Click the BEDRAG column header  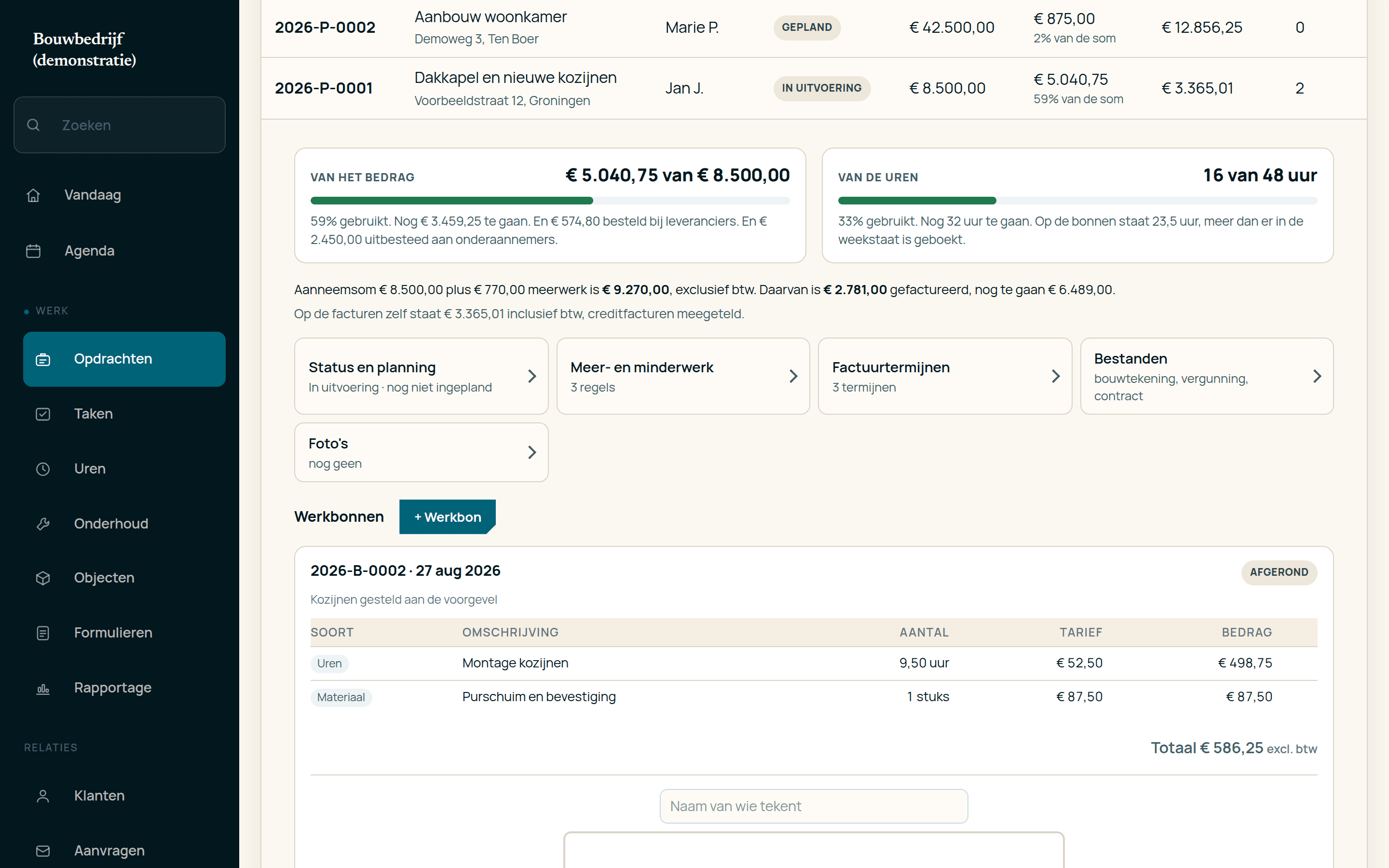pyautogui.click(x=1247, y=632)
